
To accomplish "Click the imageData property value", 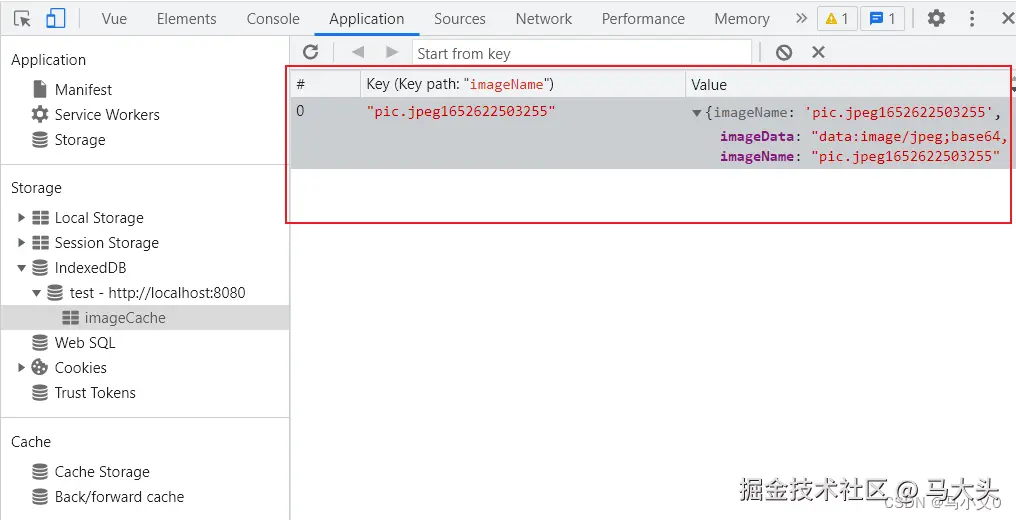I will click(910, 137).
